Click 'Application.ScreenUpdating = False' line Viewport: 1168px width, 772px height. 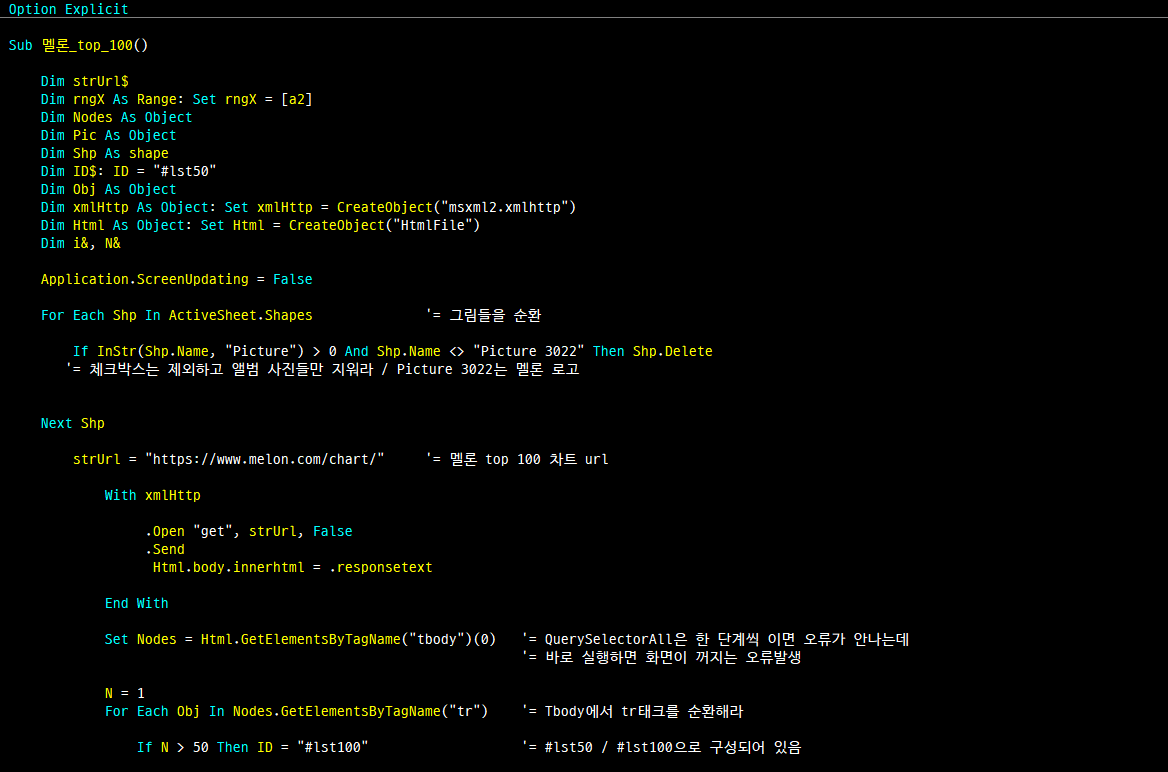(177, 279)
